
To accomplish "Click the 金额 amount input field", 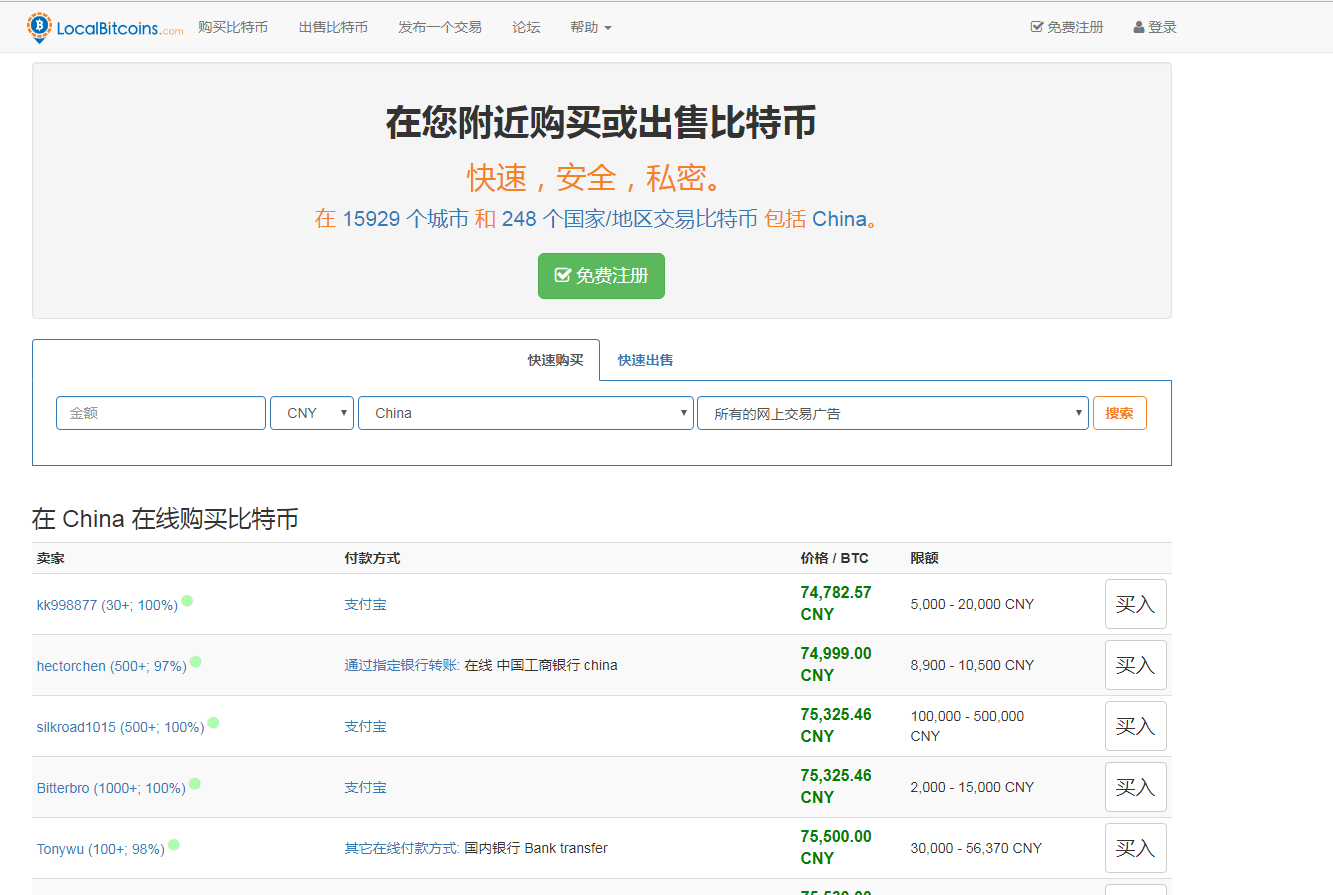I will pyautogui.click(x=160, y=412).
